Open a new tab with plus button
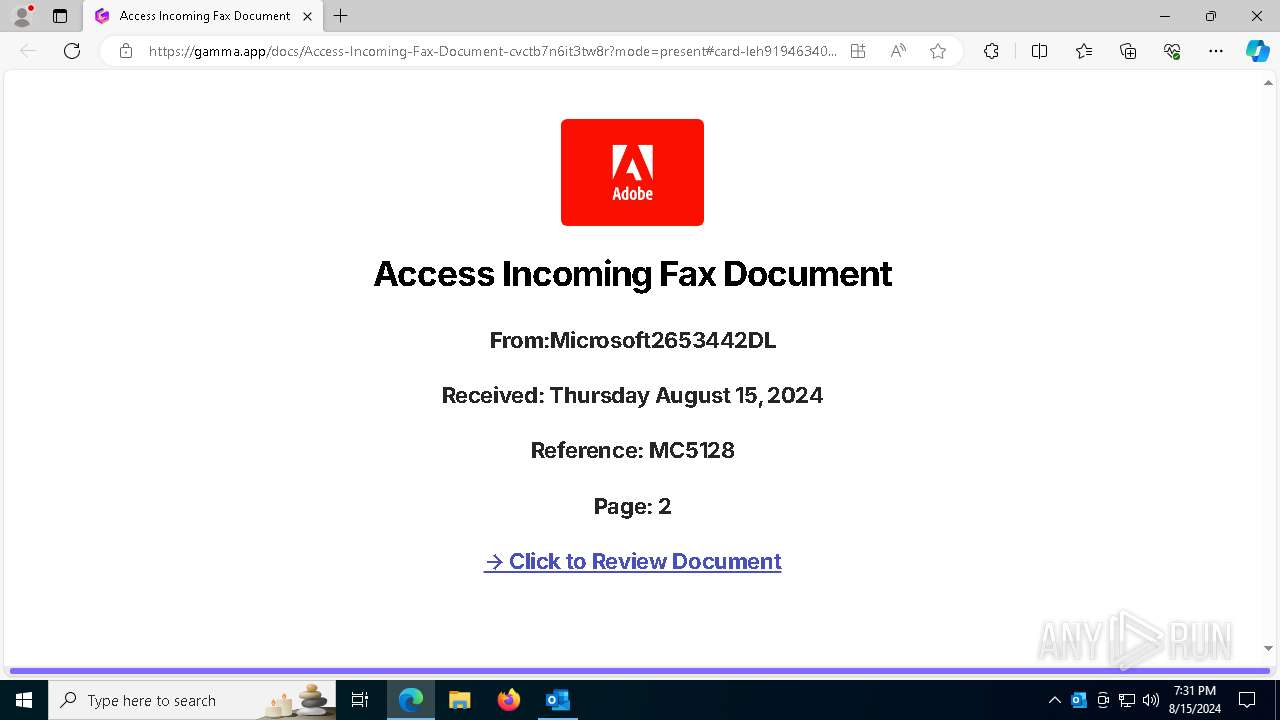 341,16
